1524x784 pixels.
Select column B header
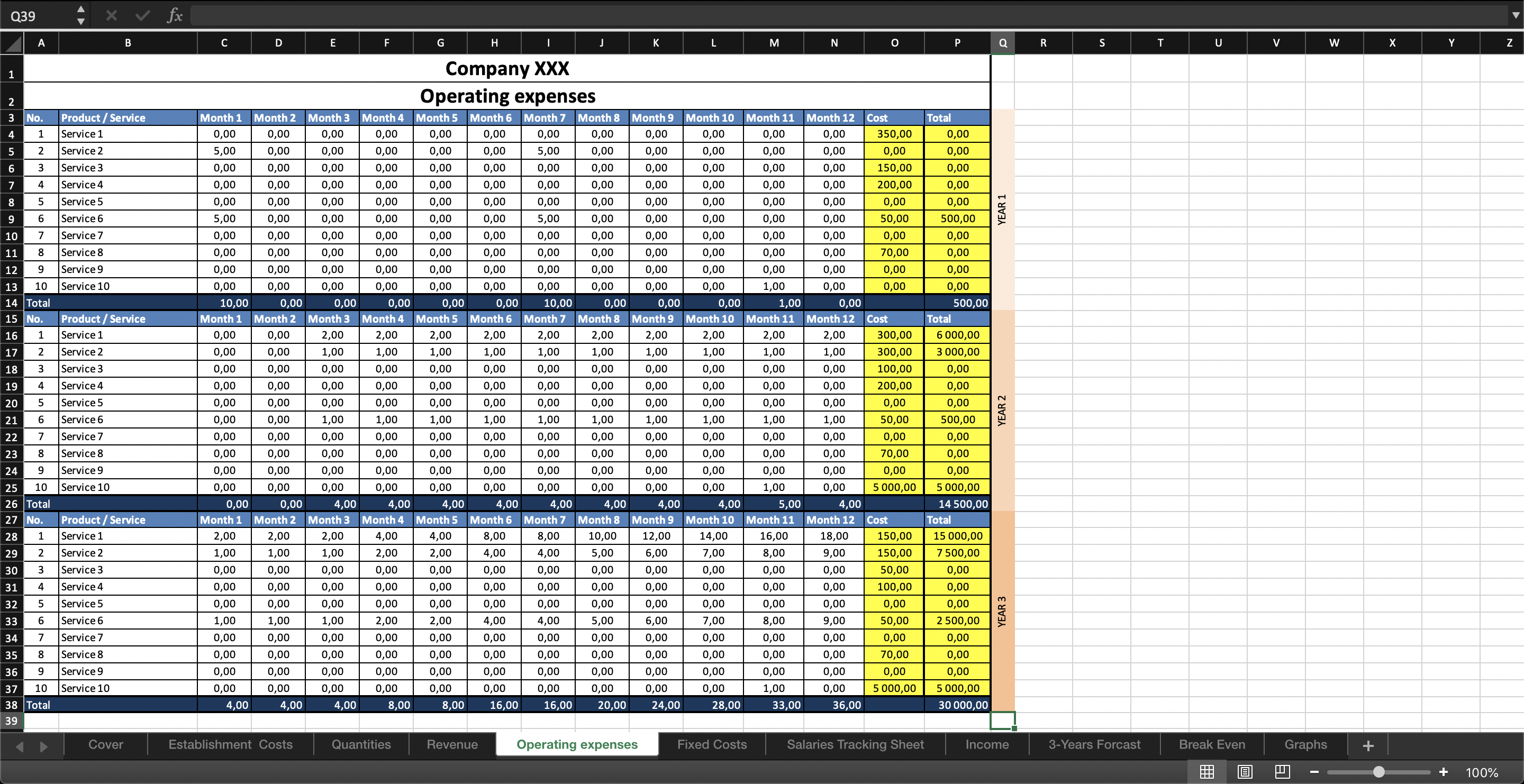128,43
